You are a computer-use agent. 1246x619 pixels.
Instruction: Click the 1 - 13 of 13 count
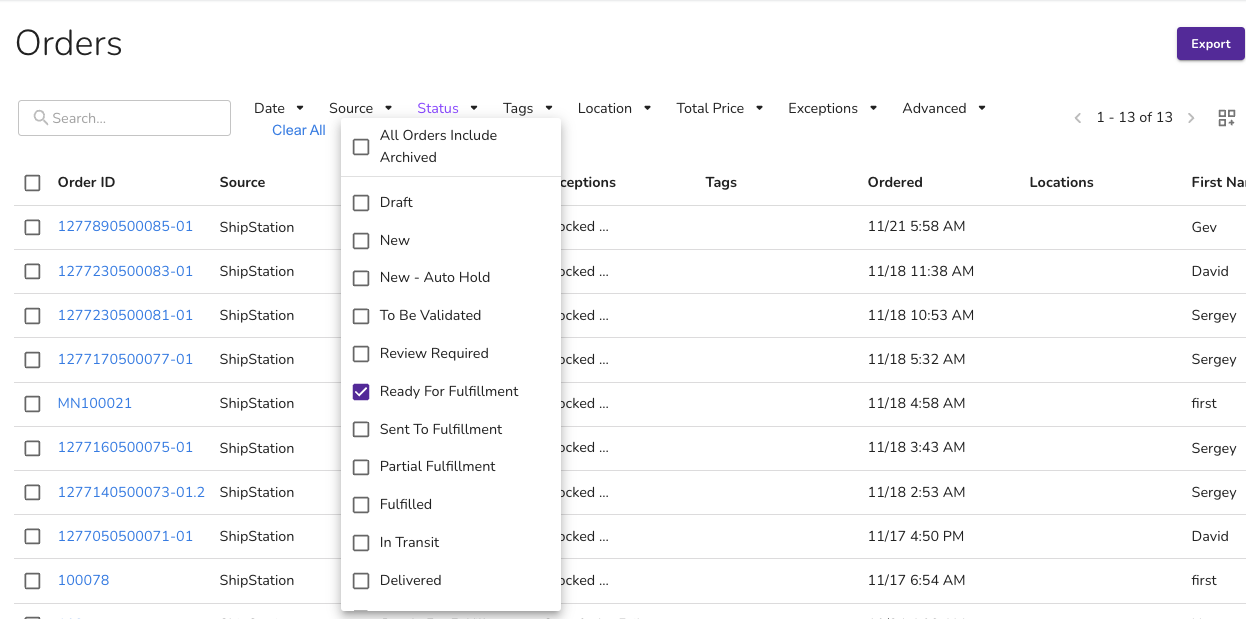(x=1134, y=118)
